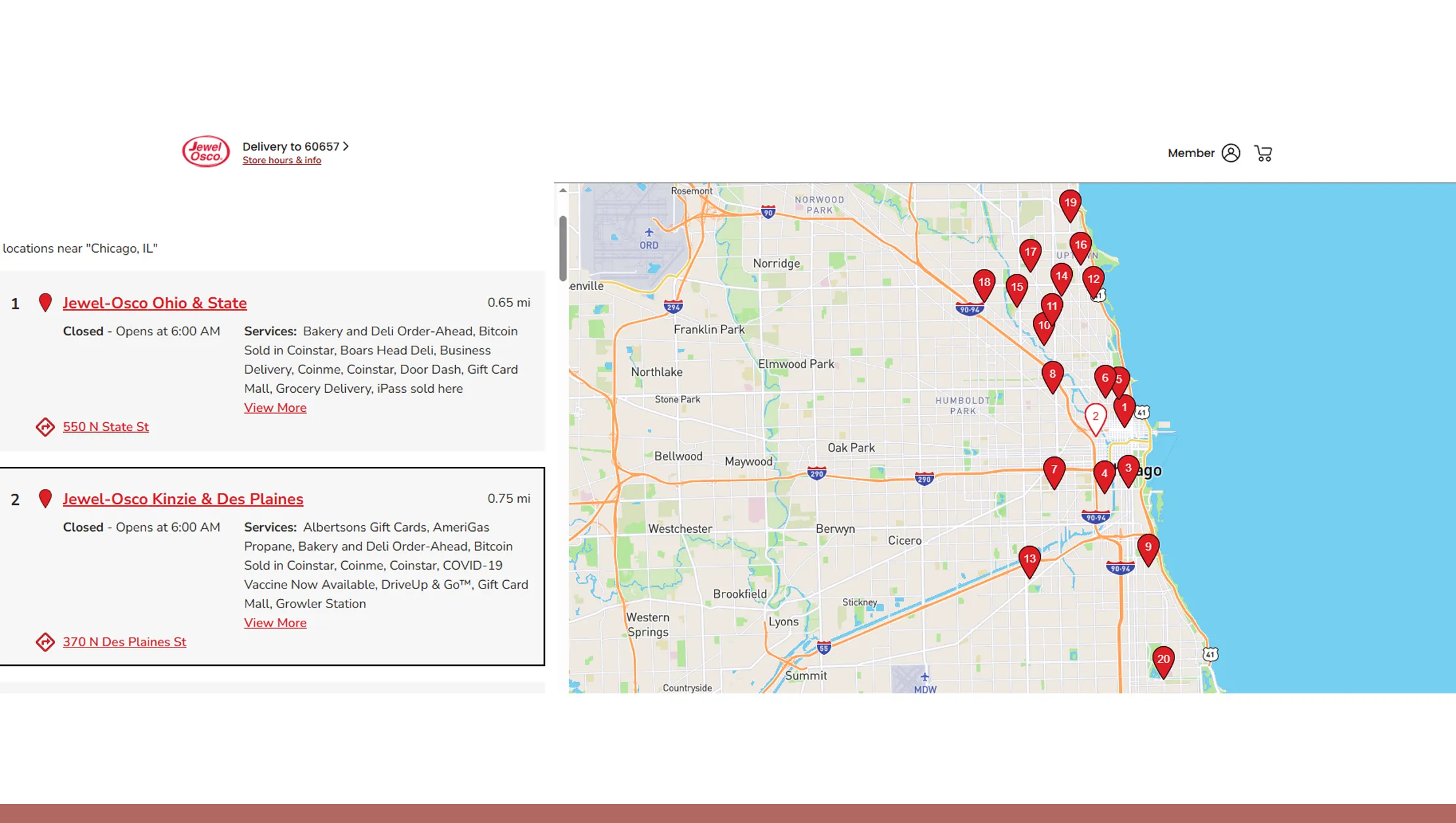Select map pin 19 at the top
1456x823 pixels.
pyautogui.click(x=1070, y=203)
